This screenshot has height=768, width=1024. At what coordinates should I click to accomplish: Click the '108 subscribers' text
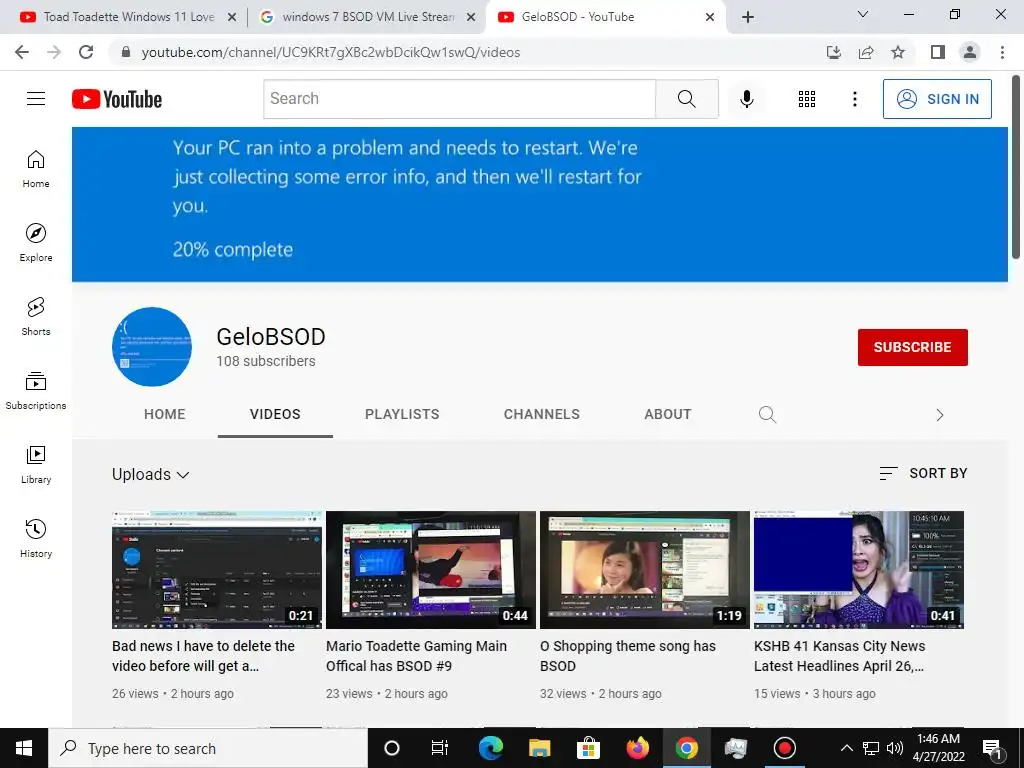click(x=266, y=361)
